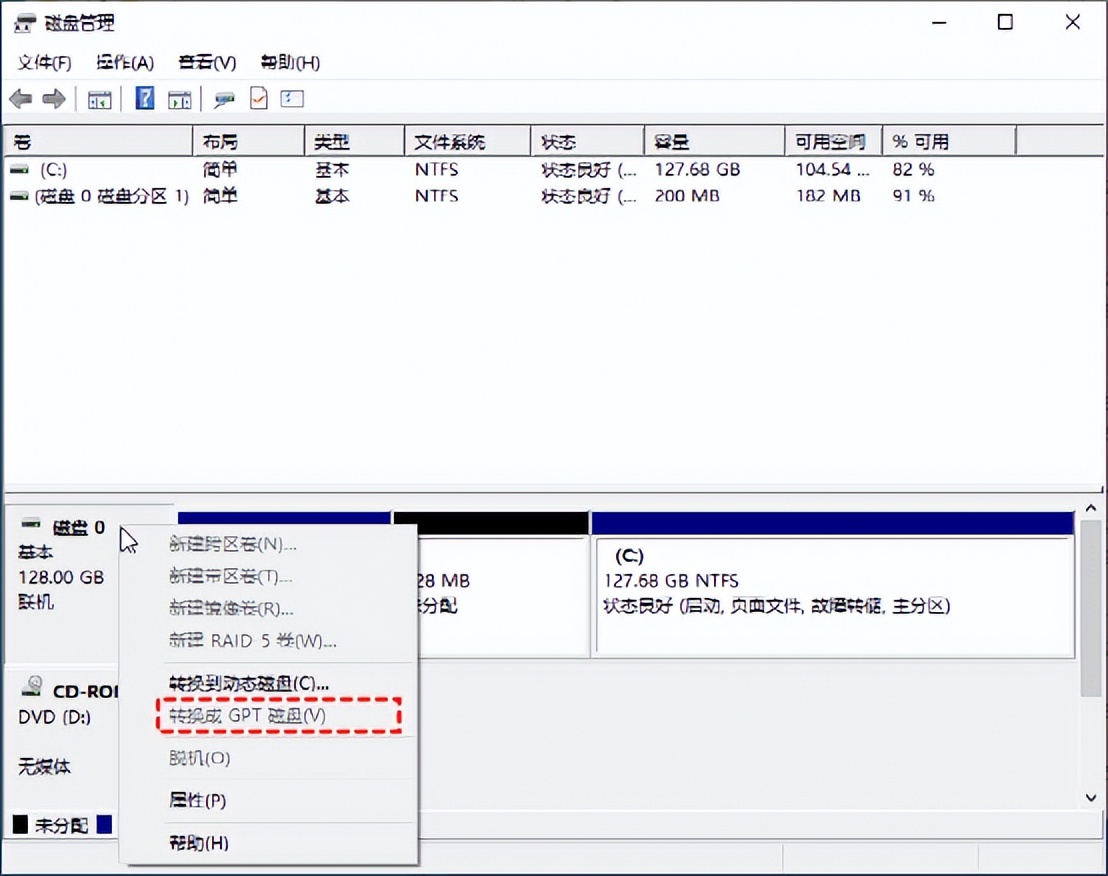Open the 文件(F) menu
Screen dimensions: 1108x876
[43, 62]
